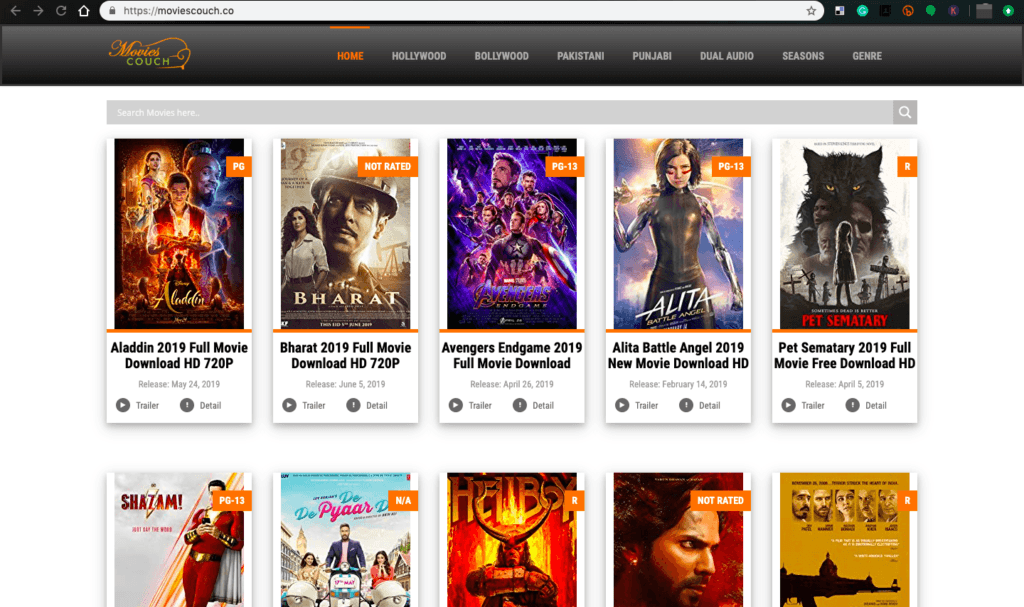Viewport: 1024px width, 607px height.
Task: Open the DUAL AUDIO category
Action: tap(727, 56)
